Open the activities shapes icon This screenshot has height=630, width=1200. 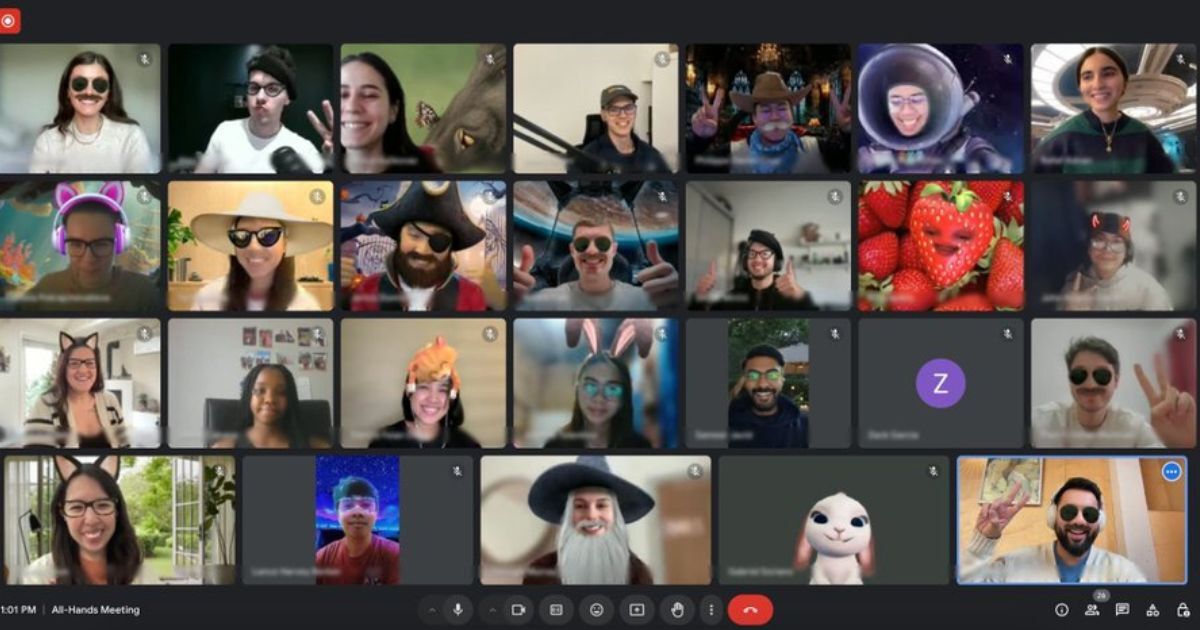1152,610
